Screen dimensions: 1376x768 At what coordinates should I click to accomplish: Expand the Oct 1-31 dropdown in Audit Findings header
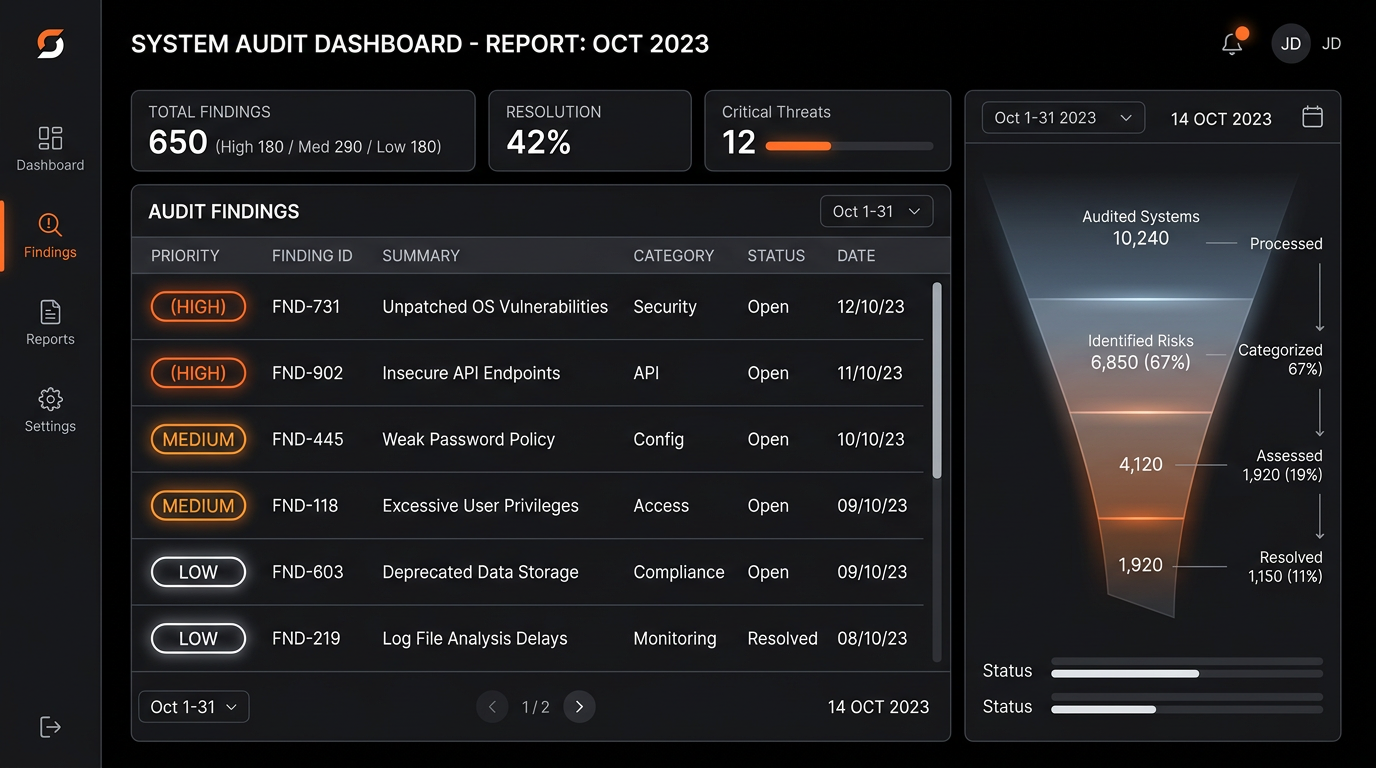coord(876,212)
